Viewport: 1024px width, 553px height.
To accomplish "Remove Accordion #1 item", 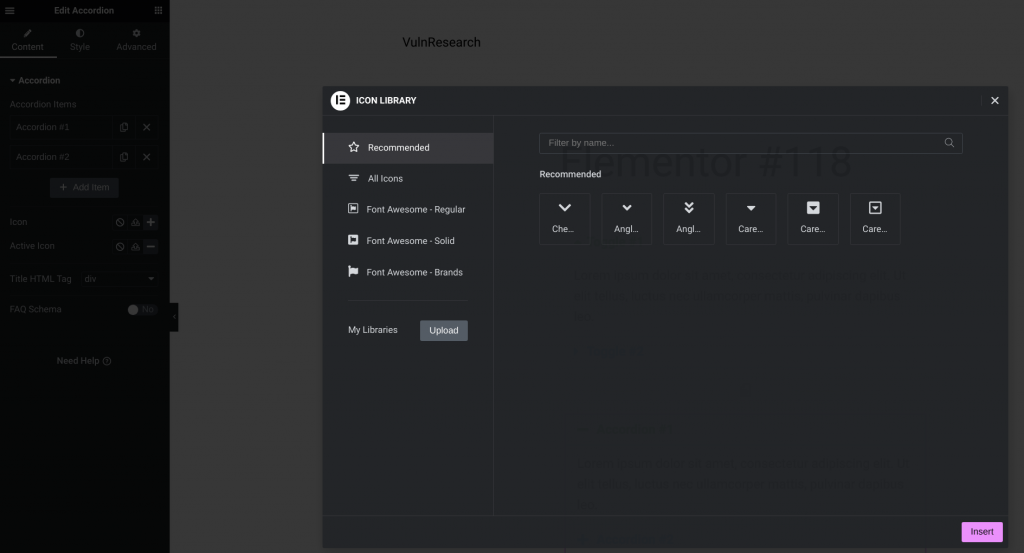I will tap(146, 127).
